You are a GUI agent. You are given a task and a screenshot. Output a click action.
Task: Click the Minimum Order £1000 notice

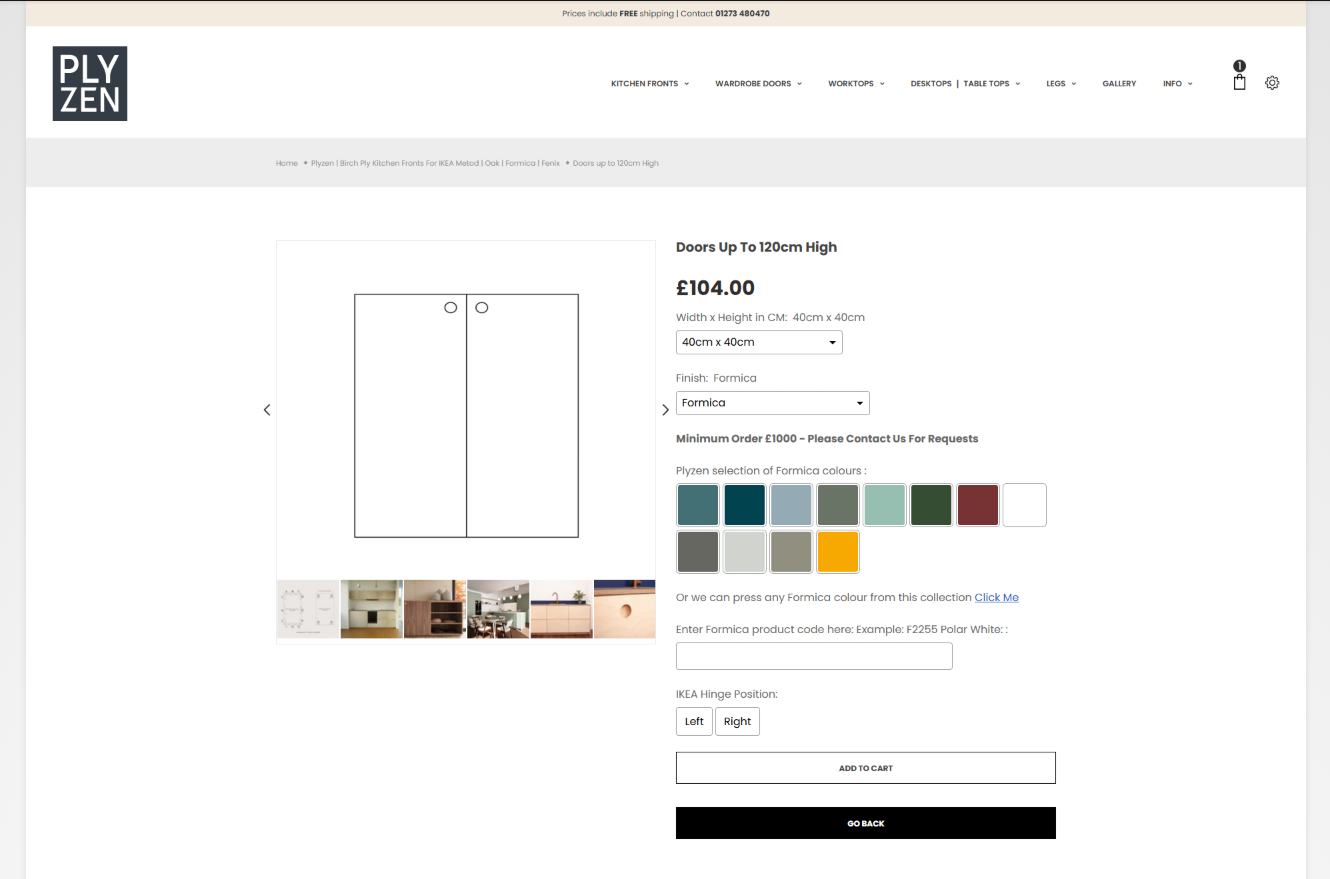pos(827,439)
